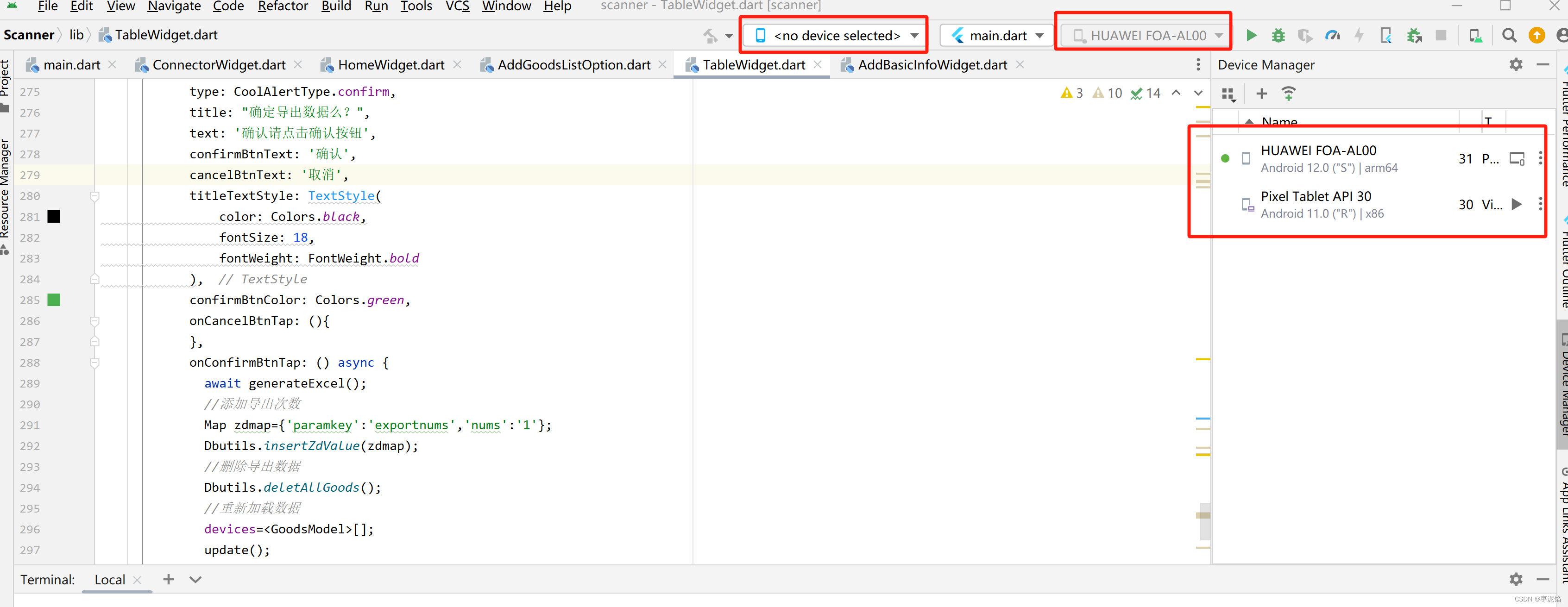Switch to HomeWidget.dart tab
Viewport: 1568px width, 607px height.
pos(391,64)
